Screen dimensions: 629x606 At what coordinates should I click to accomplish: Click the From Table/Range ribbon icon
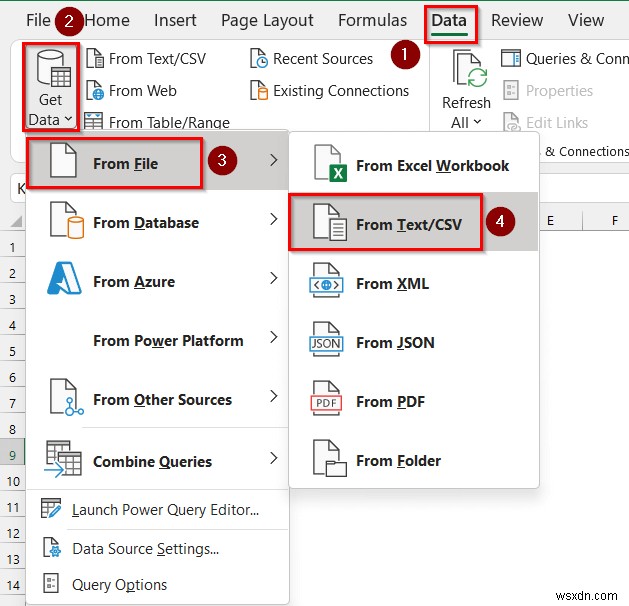(x=93, y=122)
